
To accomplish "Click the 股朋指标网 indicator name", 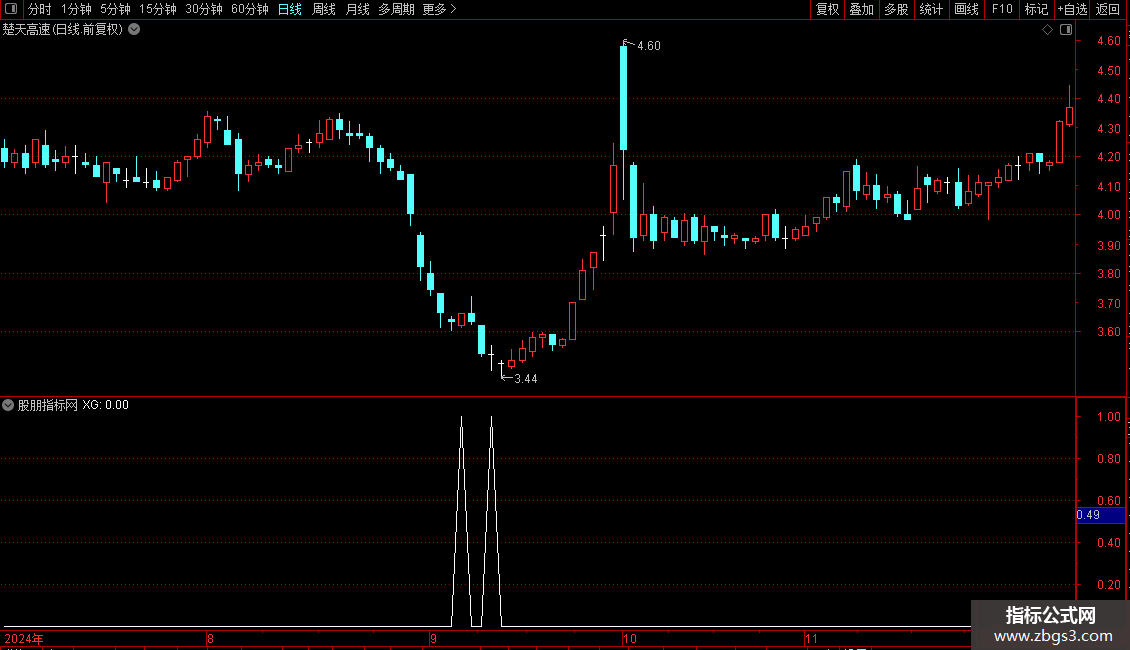I will (48, 405).
